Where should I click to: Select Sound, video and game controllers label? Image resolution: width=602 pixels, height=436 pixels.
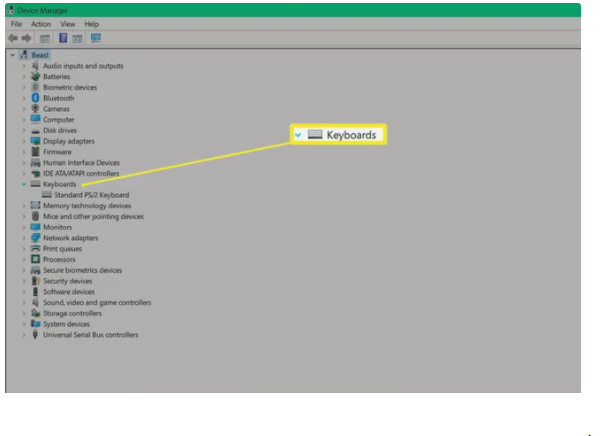pos(97,302)
